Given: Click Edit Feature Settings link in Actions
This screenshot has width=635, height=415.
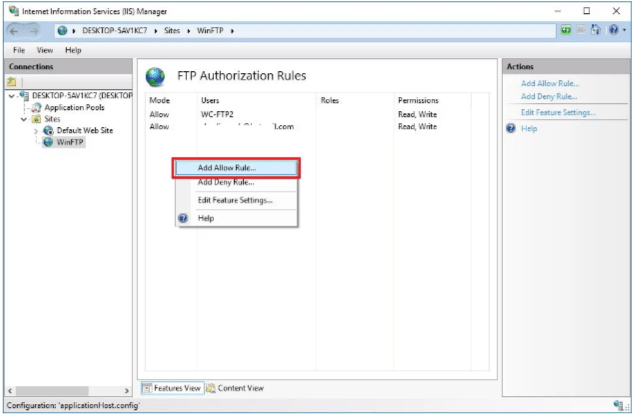Looking at the screenshot, I should [558, 113].
